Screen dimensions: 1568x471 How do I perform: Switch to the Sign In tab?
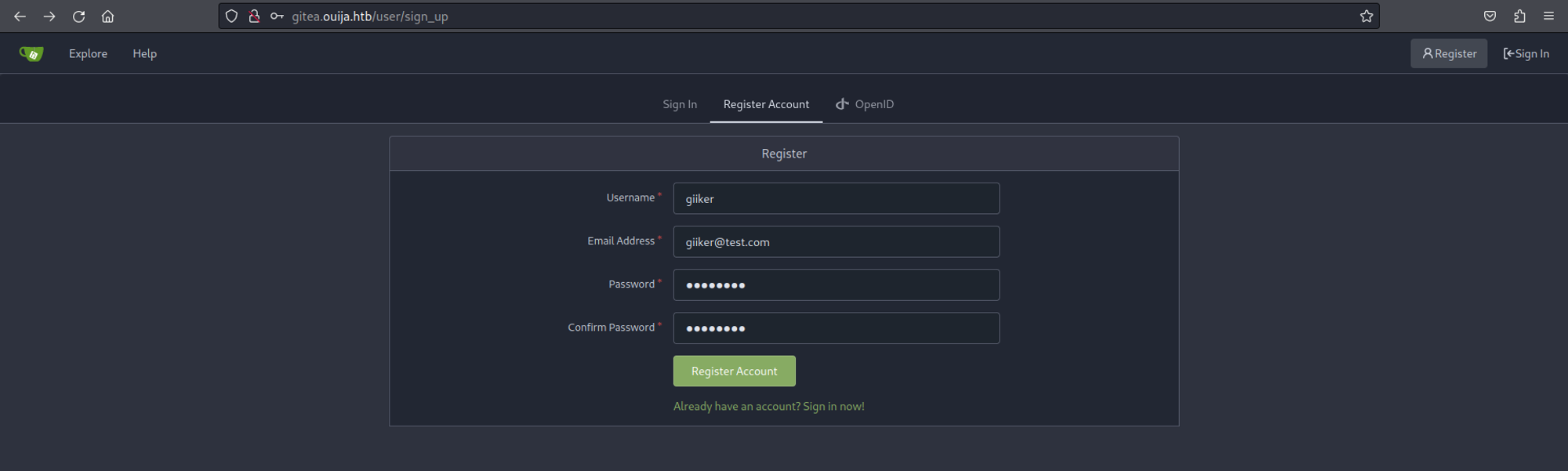coord(679,104)
